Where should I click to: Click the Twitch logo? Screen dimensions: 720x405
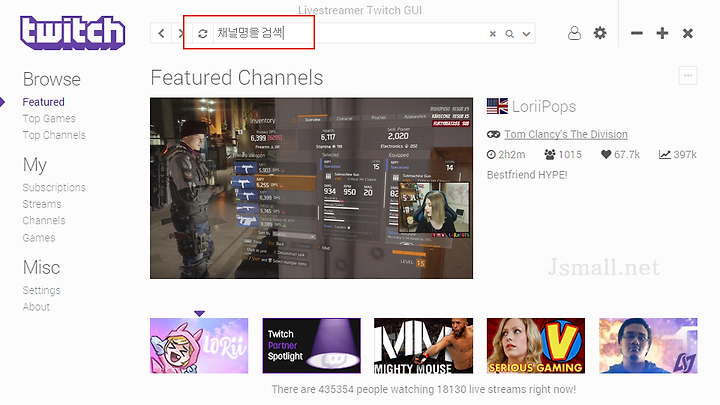[x=73, y=33]
